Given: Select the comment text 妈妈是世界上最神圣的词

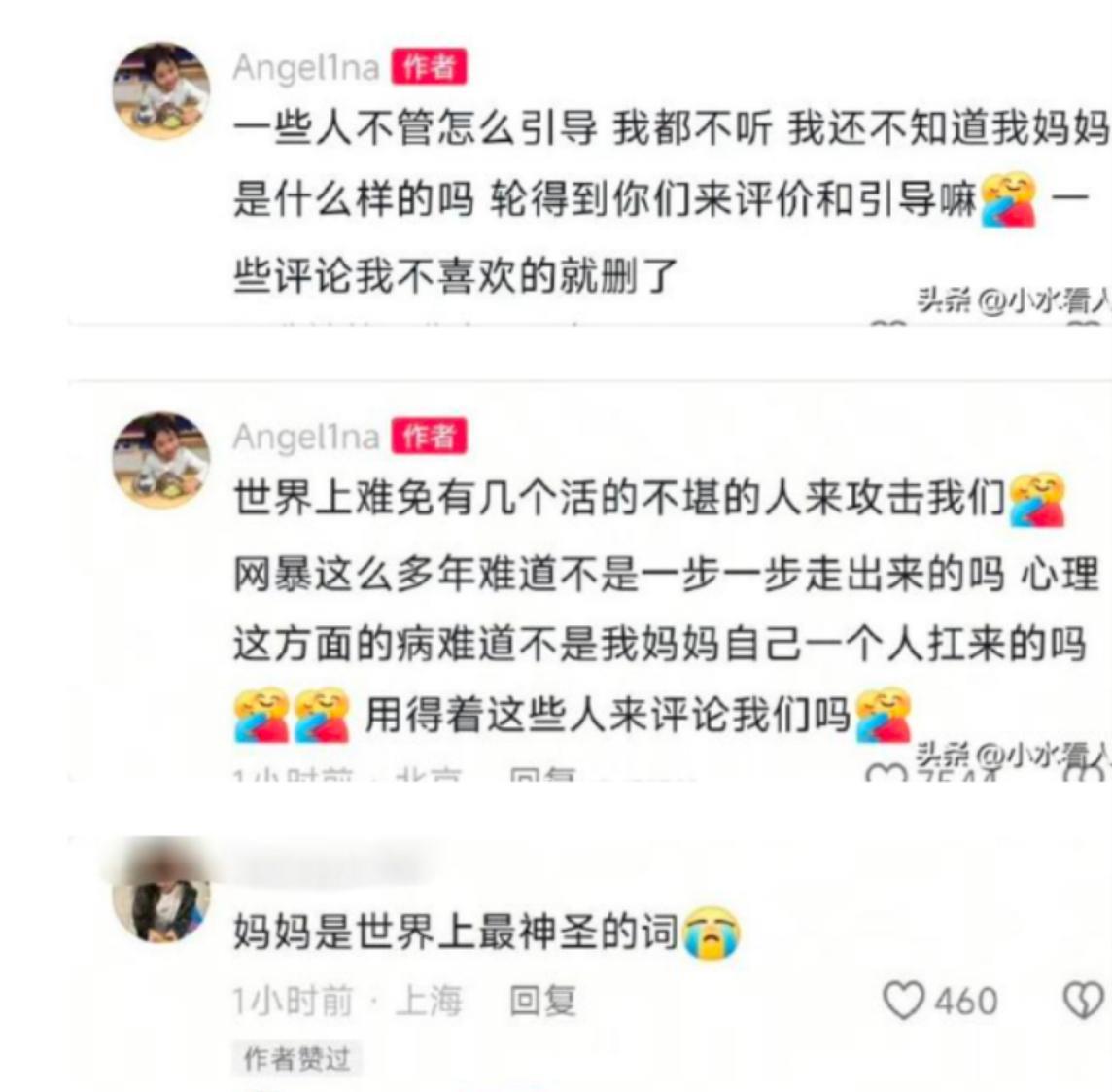Looking at the screenshot, I should click(456, 933).
